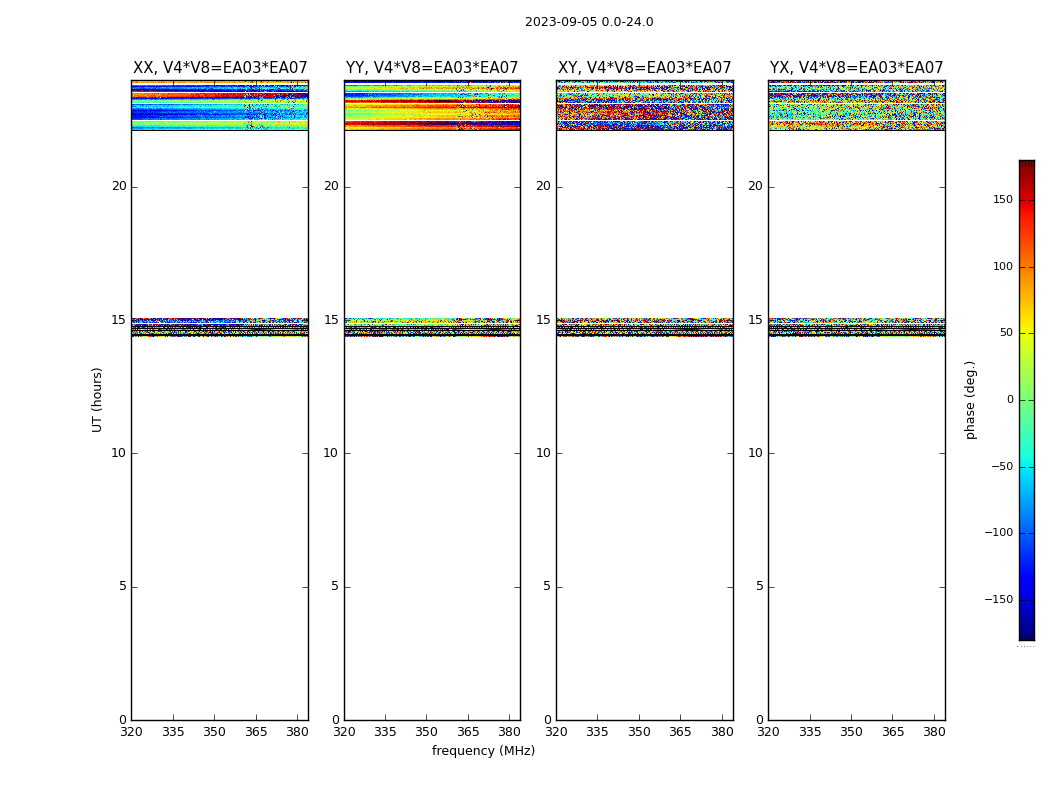Viewport: 1050px width, 800px height.
Task: Click the YY, V4*V8=EA03*EA07 panel title
Action: pyautogui.click(x=432, y=68)
